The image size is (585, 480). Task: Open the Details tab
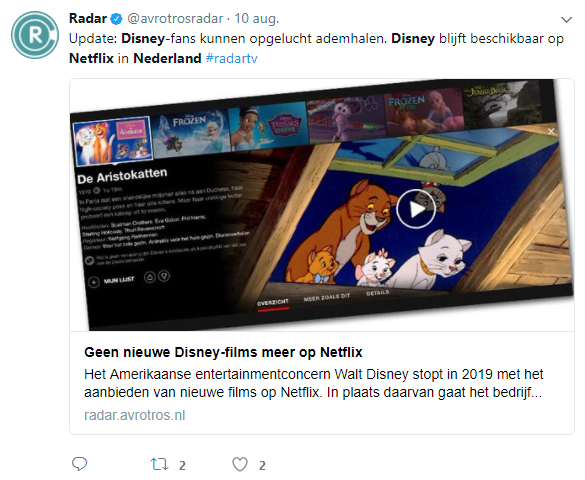coord(378,293)
